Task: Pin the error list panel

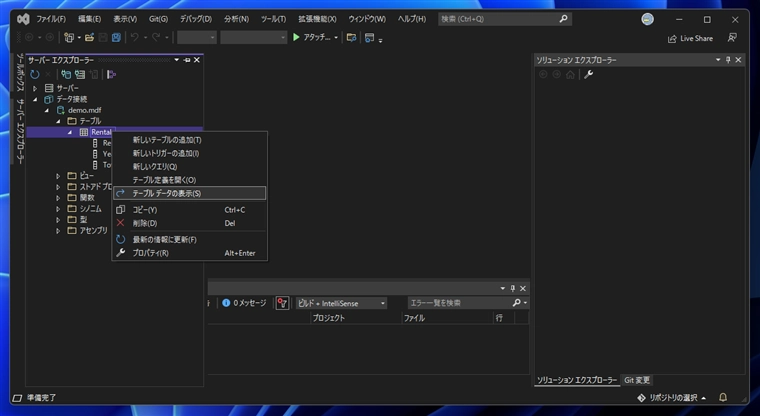Action: tap(513, 288)
